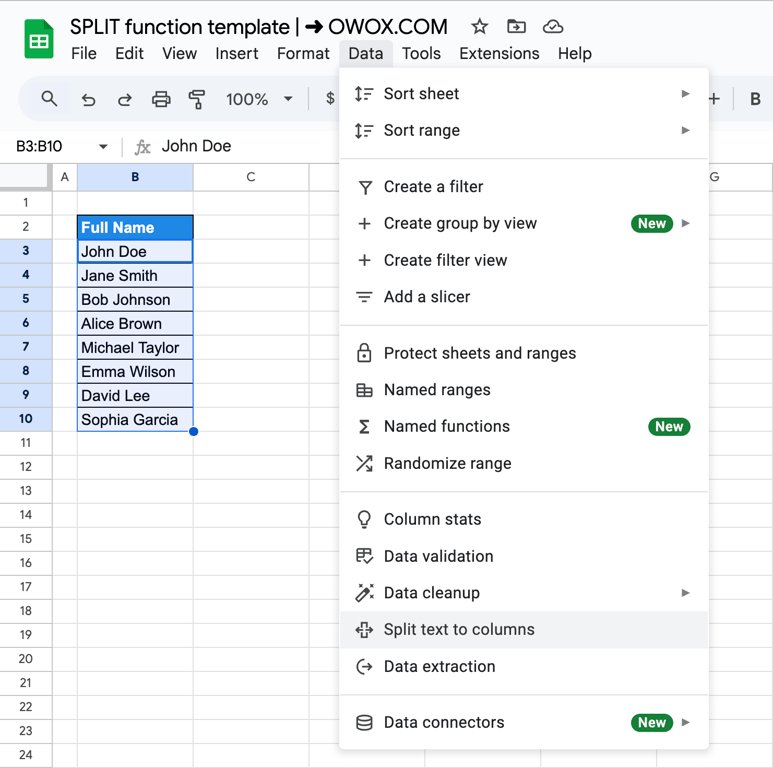Click the Sort sheet icon
This screenshot has width=773, height=768.
[364, 94]
